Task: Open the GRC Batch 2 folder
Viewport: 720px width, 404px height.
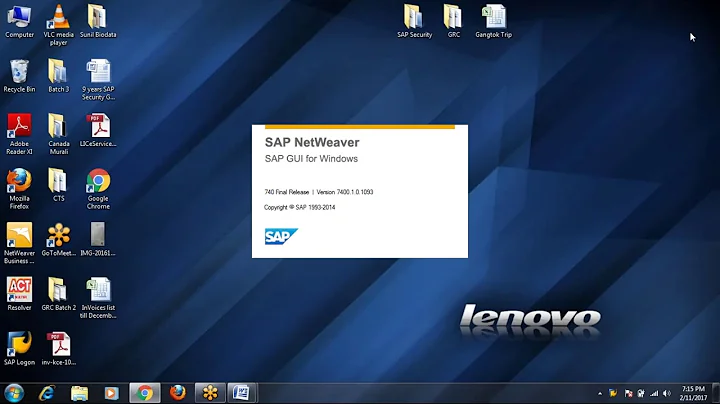Action: [x=59, y=294]
